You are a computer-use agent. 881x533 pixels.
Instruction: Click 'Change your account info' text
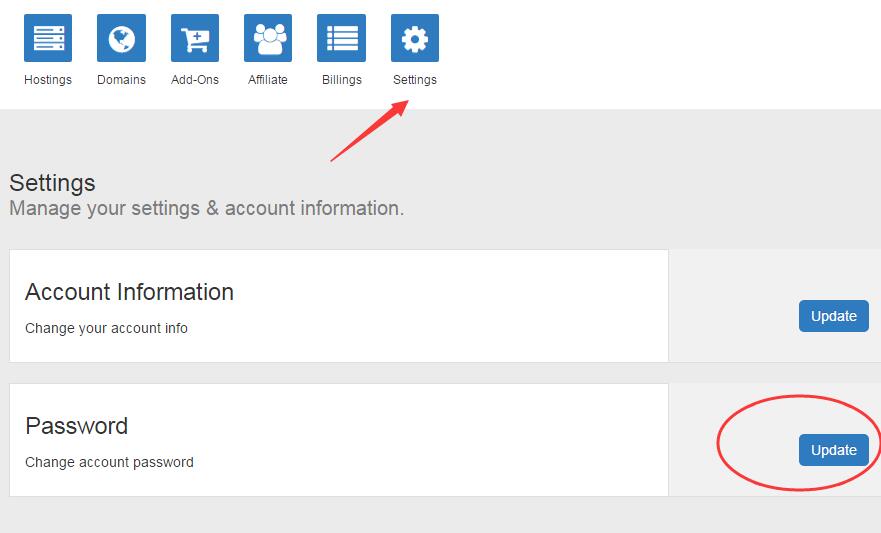pos(106,328)
